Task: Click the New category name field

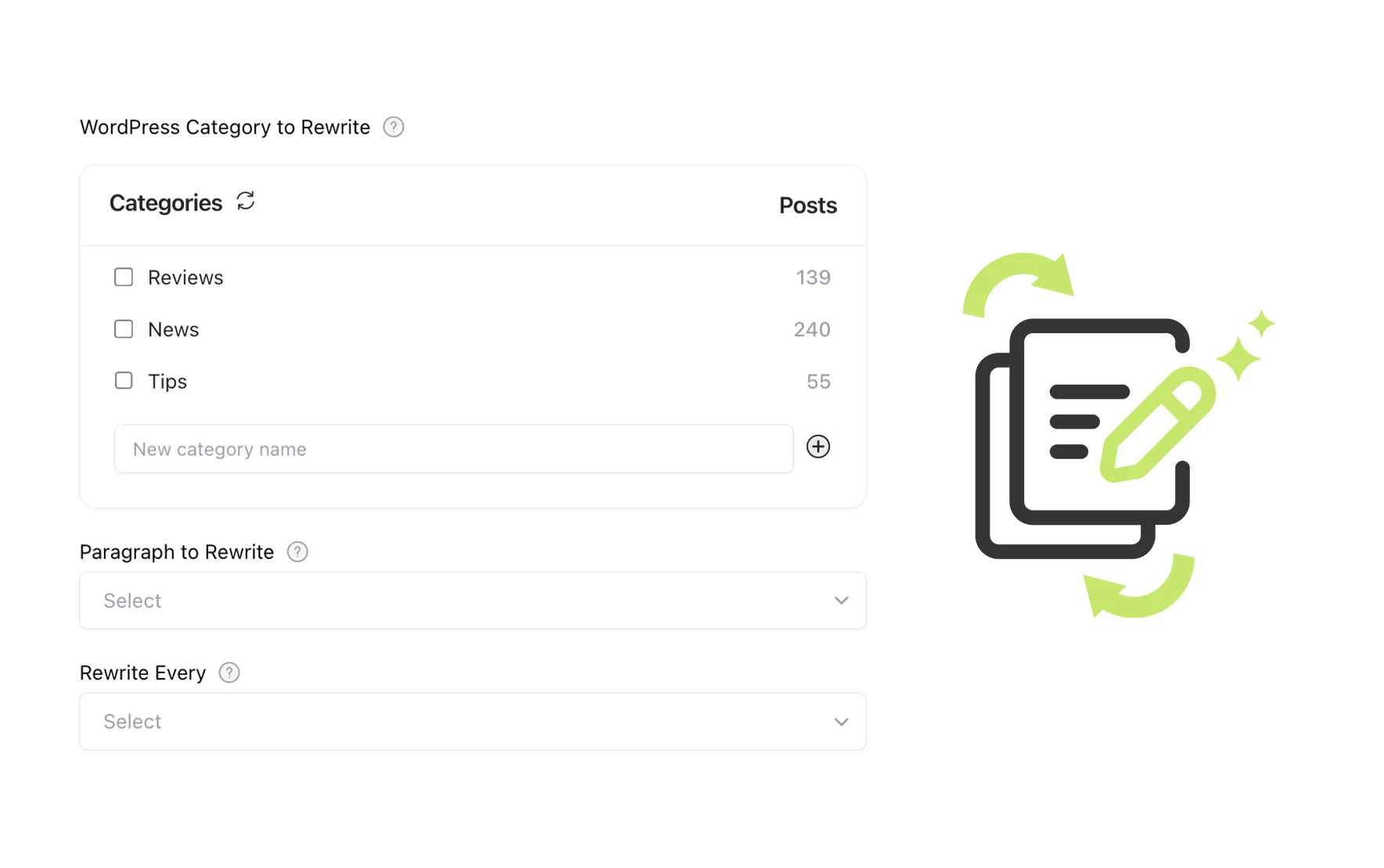Action: click(454, 449)
